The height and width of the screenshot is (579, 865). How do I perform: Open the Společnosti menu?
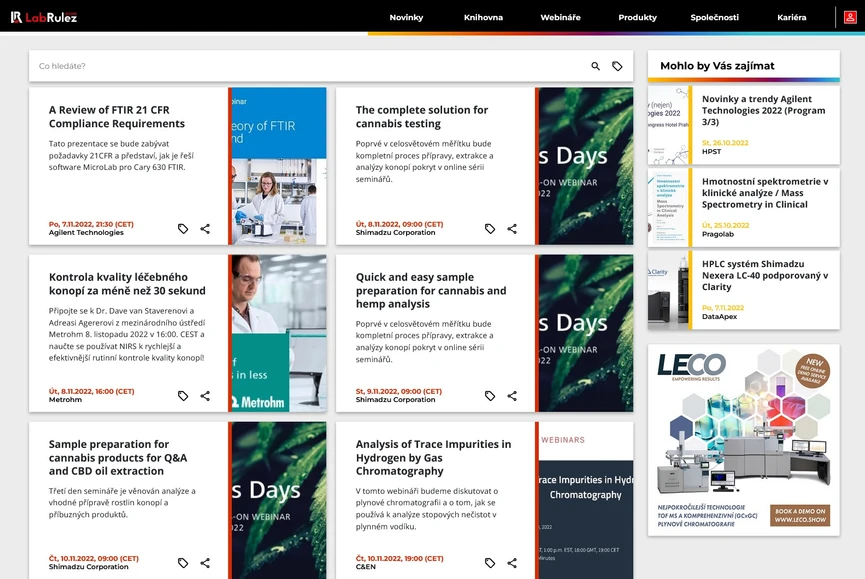[x=714, y=17]
